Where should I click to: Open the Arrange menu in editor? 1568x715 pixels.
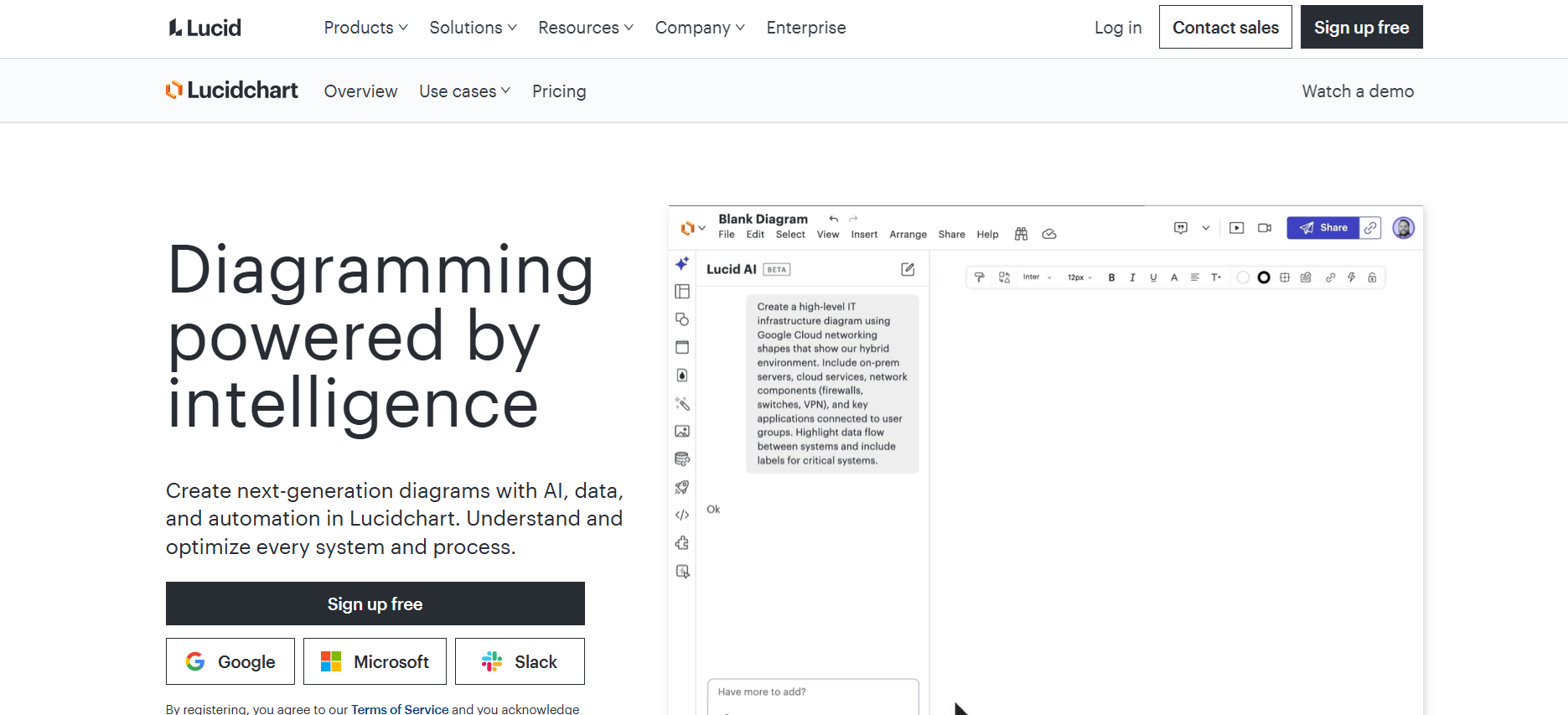tap(908, 235)
